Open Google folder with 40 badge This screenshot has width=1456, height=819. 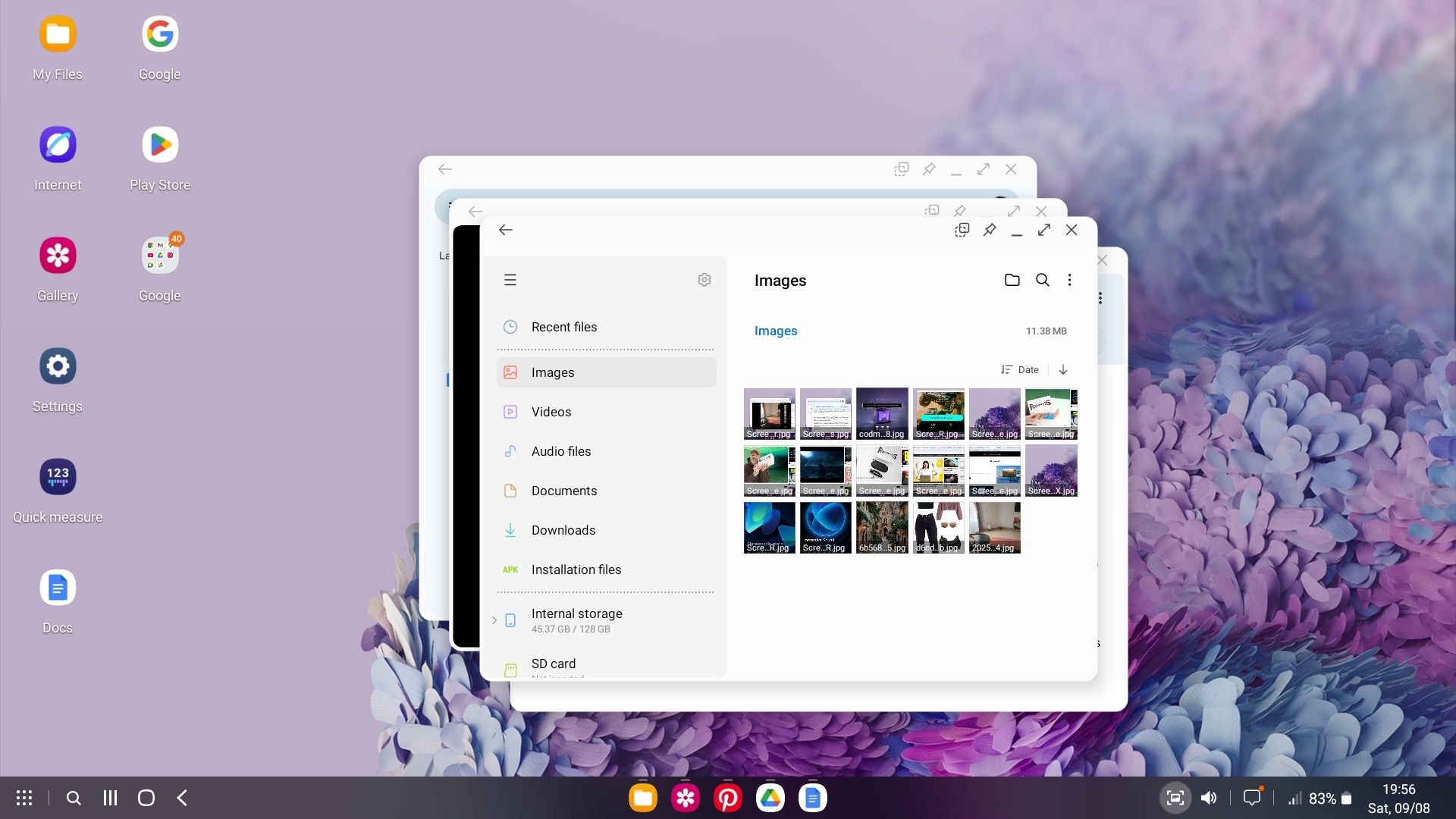160,268
